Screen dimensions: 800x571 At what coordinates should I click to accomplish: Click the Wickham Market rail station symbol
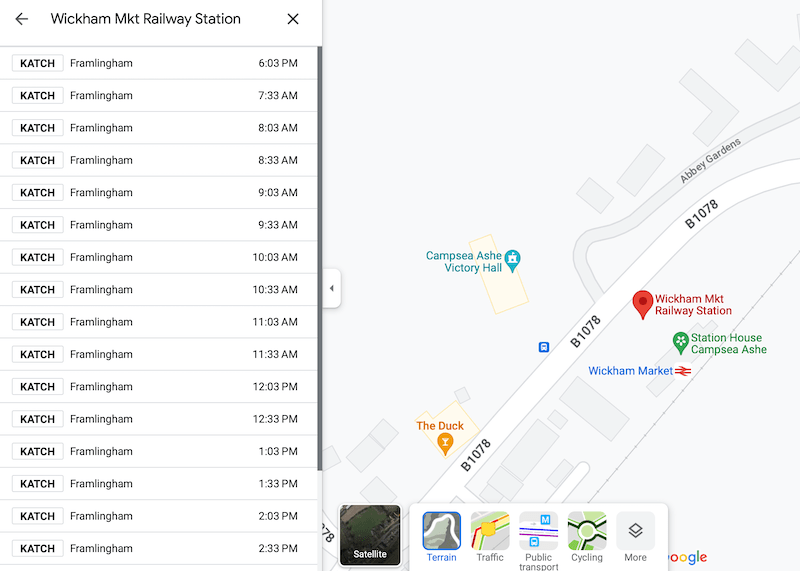684,371
